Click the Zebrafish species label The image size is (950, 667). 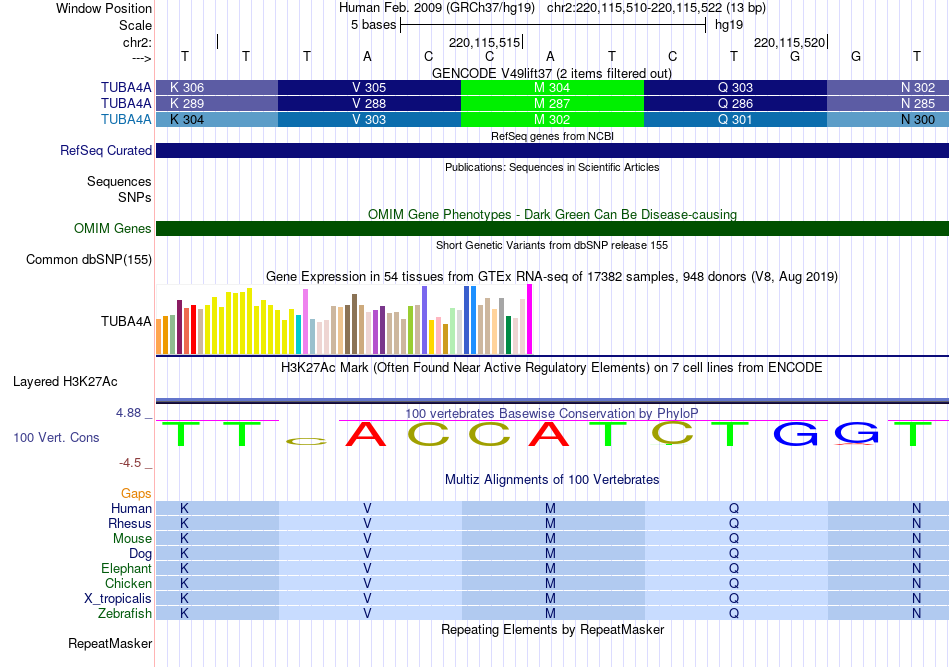(124, 614)
